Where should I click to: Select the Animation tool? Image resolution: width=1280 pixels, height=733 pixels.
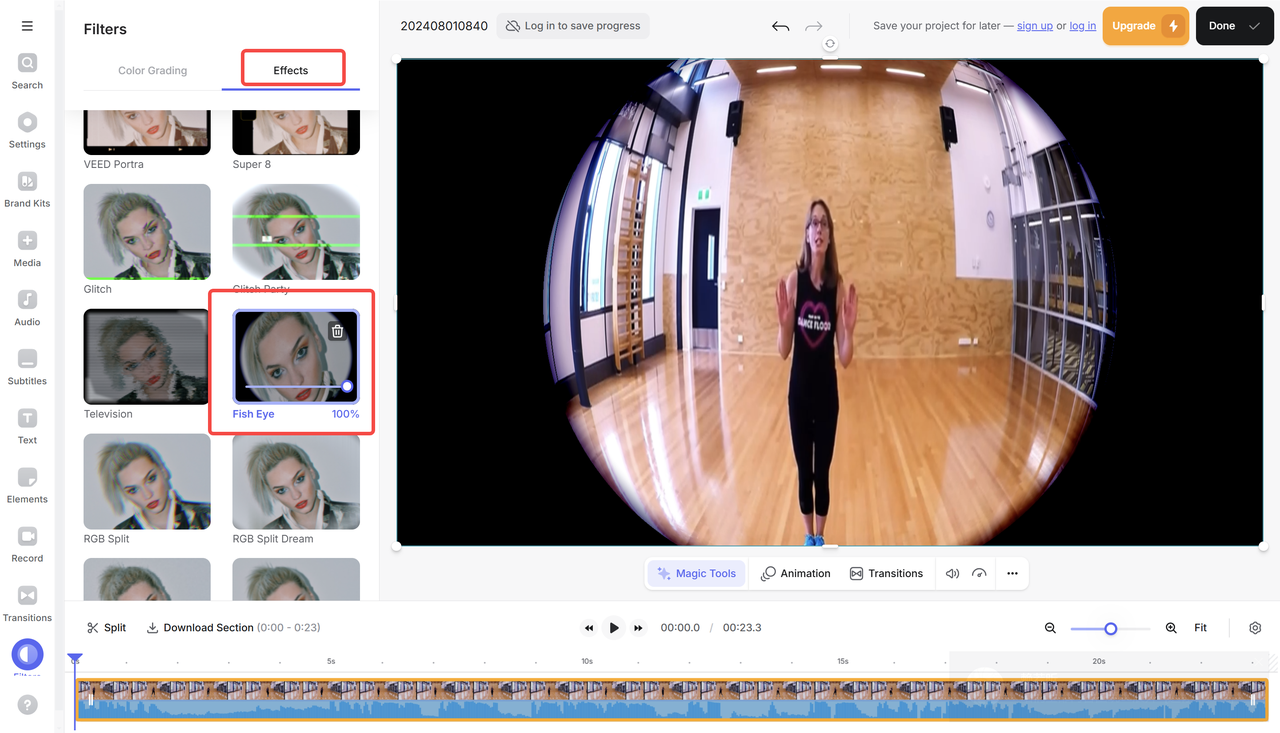click(x=796, y=573)
